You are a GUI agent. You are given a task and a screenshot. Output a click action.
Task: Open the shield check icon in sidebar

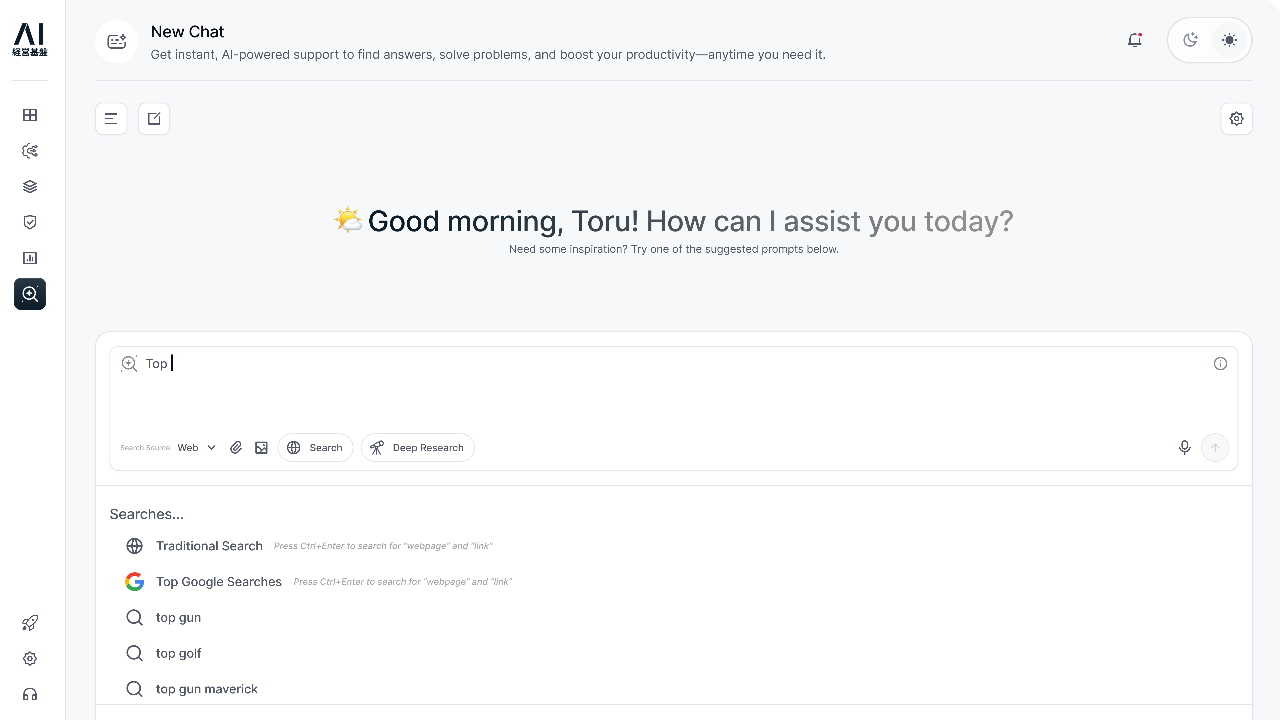pos(30,222)
